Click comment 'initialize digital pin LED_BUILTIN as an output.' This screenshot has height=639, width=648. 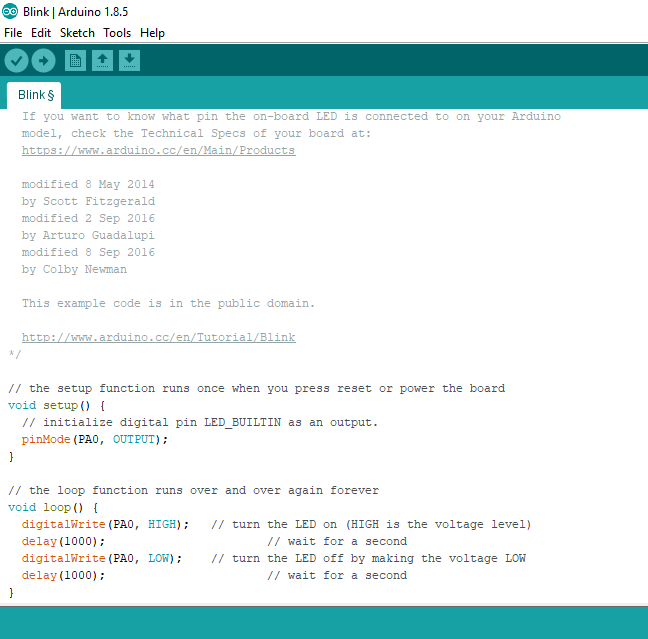tap(200, 422)
